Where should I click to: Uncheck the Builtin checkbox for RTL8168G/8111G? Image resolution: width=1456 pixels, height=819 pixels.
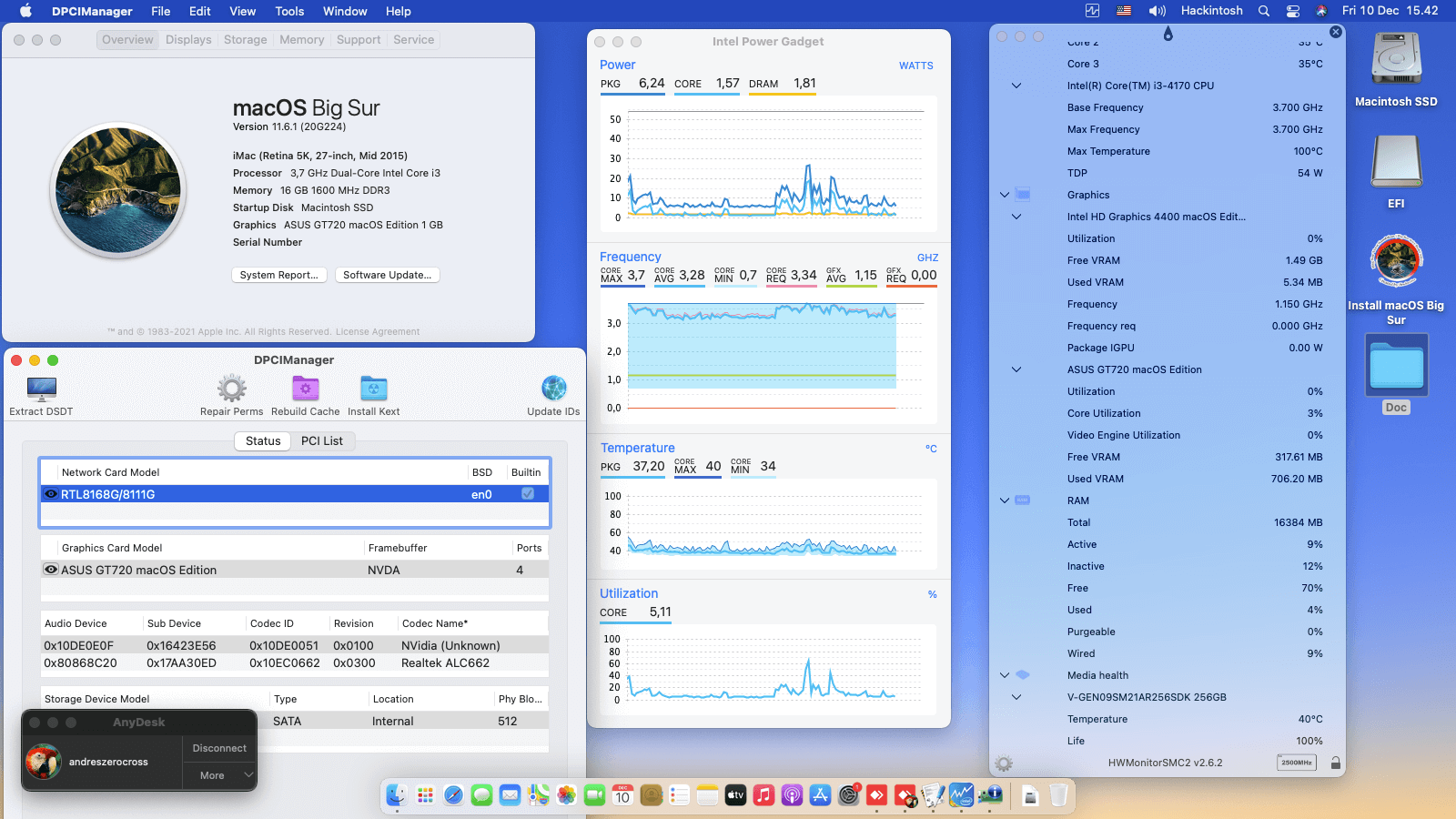coord(527,494)
